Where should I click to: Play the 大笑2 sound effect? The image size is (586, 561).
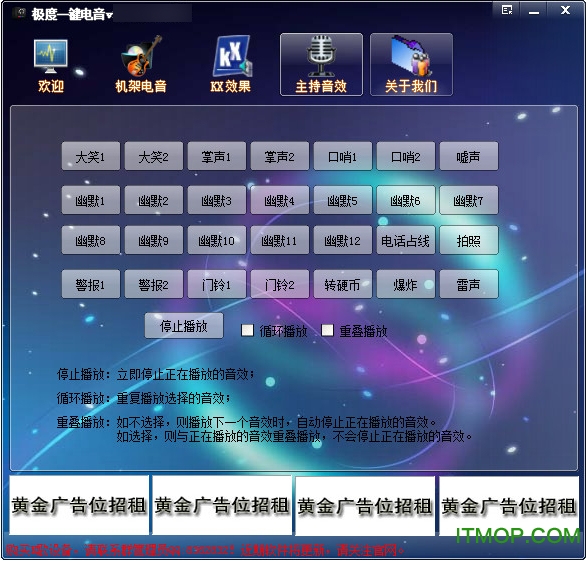point(154,156)
